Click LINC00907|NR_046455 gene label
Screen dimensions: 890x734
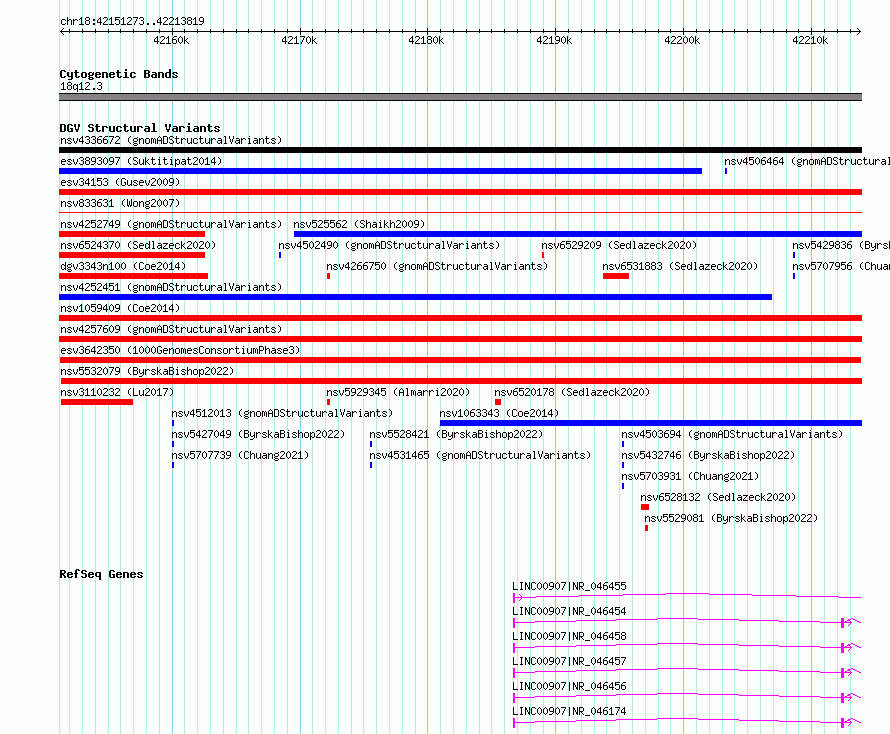[569, 586]
